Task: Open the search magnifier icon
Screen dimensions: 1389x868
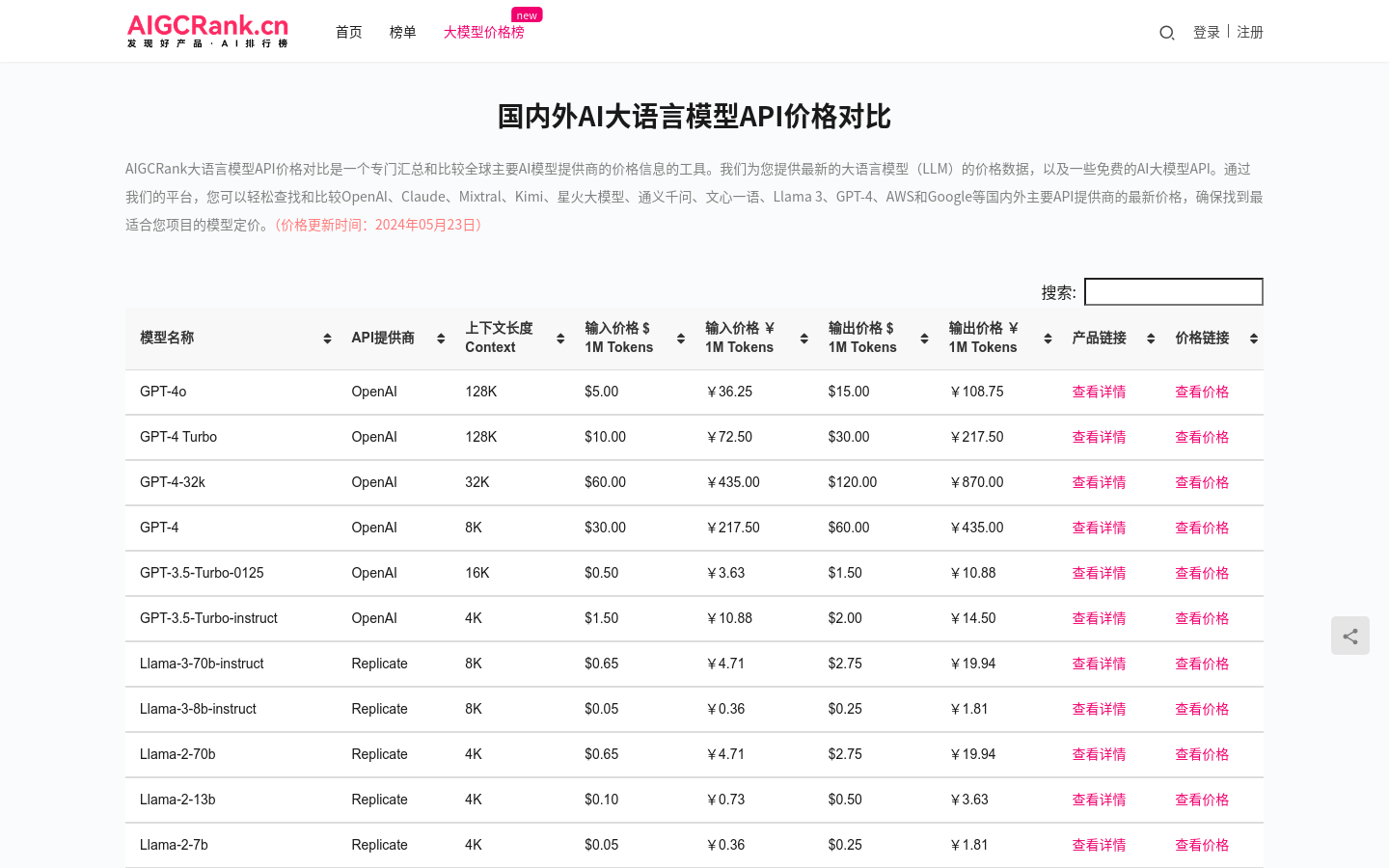Action: 1166,33
